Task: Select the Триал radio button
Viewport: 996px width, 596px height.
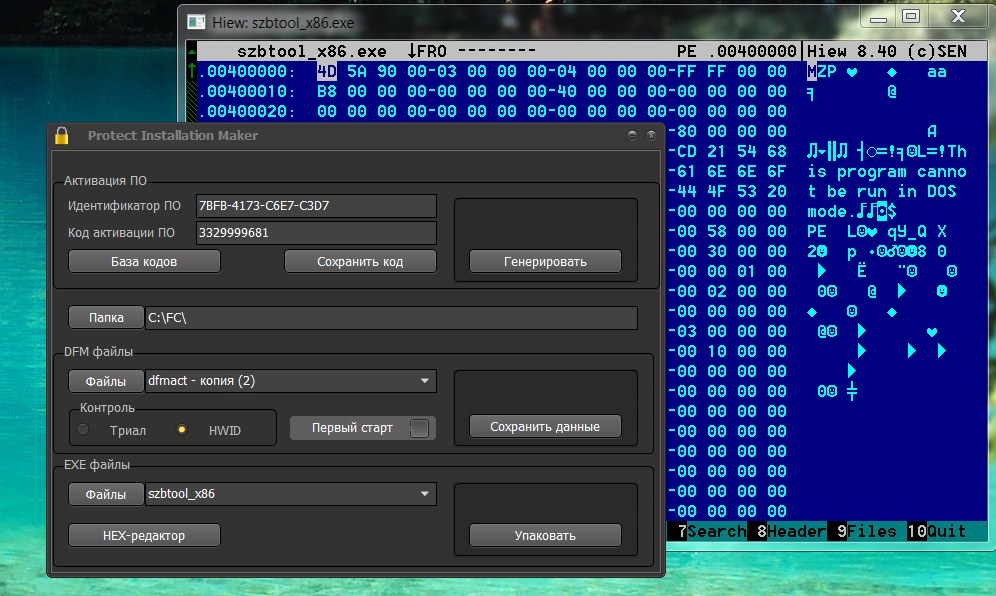Action: pyautogui.click(x=83, y=430)
